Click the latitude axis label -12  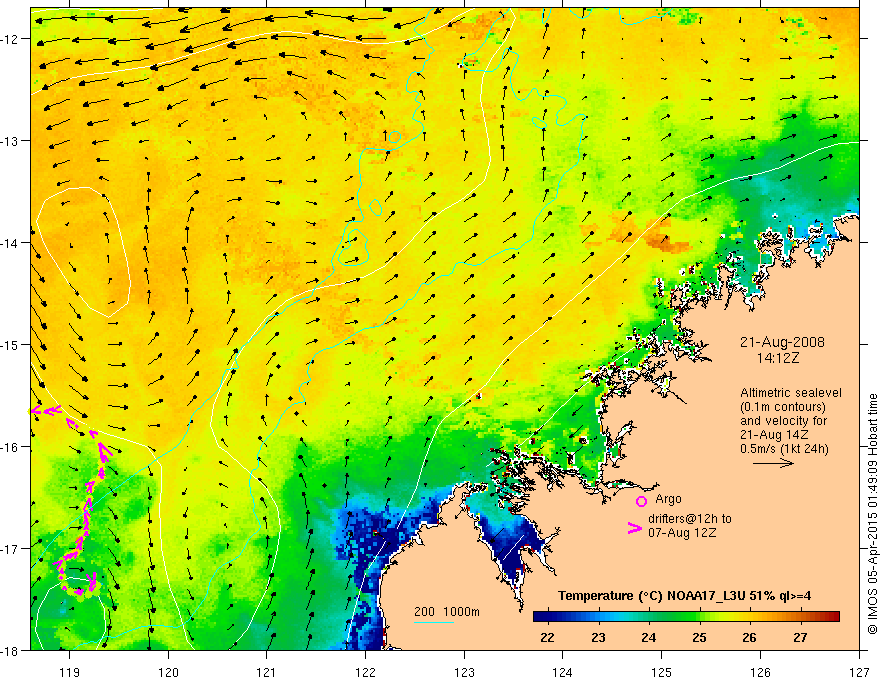(11, 39)
